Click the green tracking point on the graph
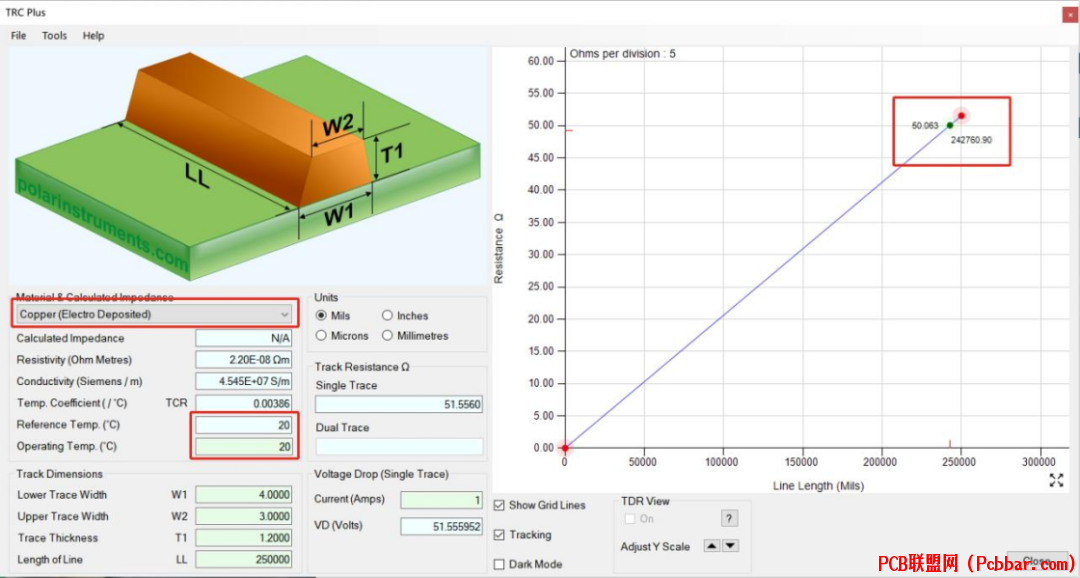 point(950,125)
